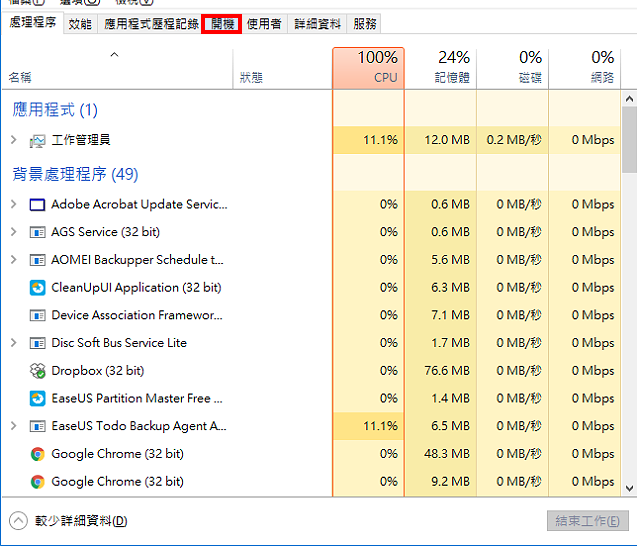The width and height of the screenshot is (637, 547).
Task: Click the 9.2 MB memory value
Action: [451, 481]
